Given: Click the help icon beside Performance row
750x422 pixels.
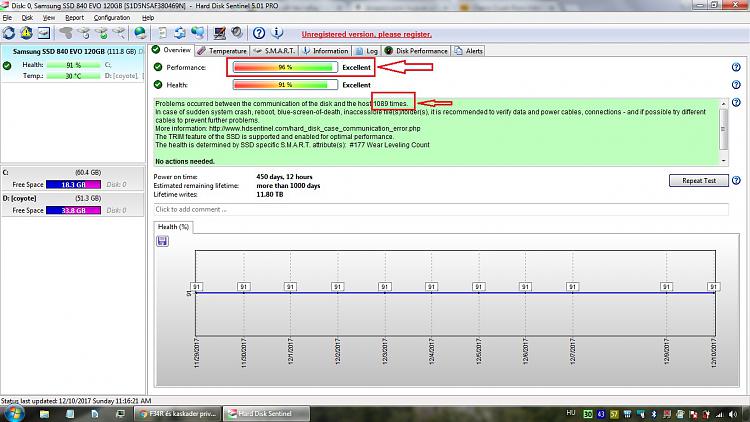Looking at the screenshot, I should (x=736, y=67).
